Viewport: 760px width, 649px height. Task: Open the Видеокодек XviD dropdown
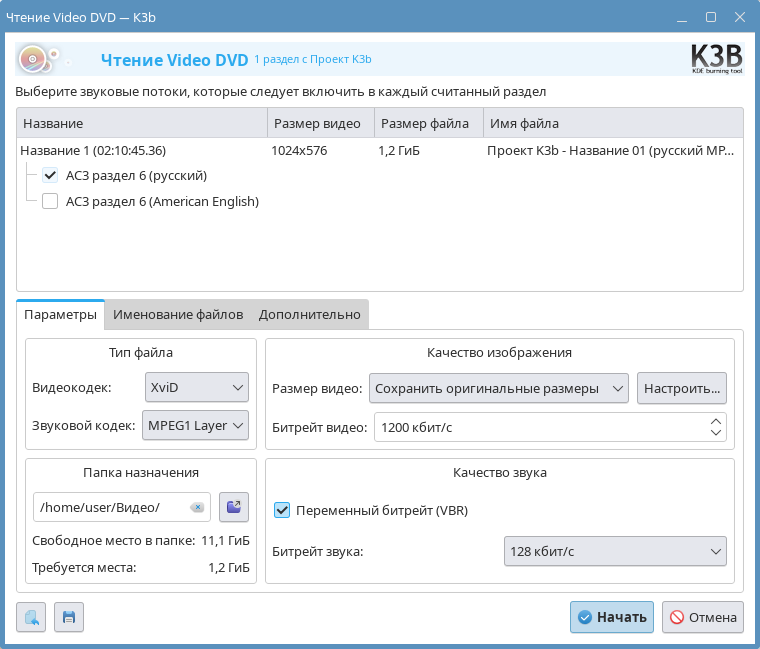tap(196, 387)
